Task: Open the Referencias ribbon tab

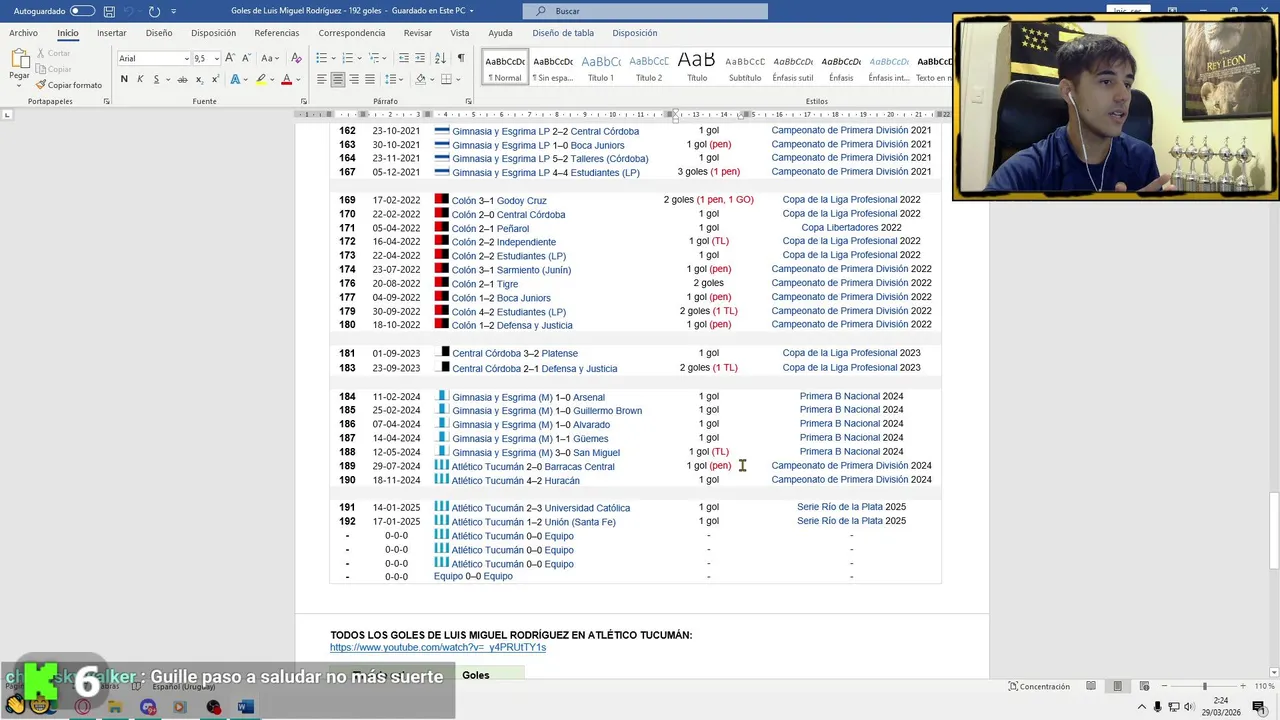Action: 277,33
